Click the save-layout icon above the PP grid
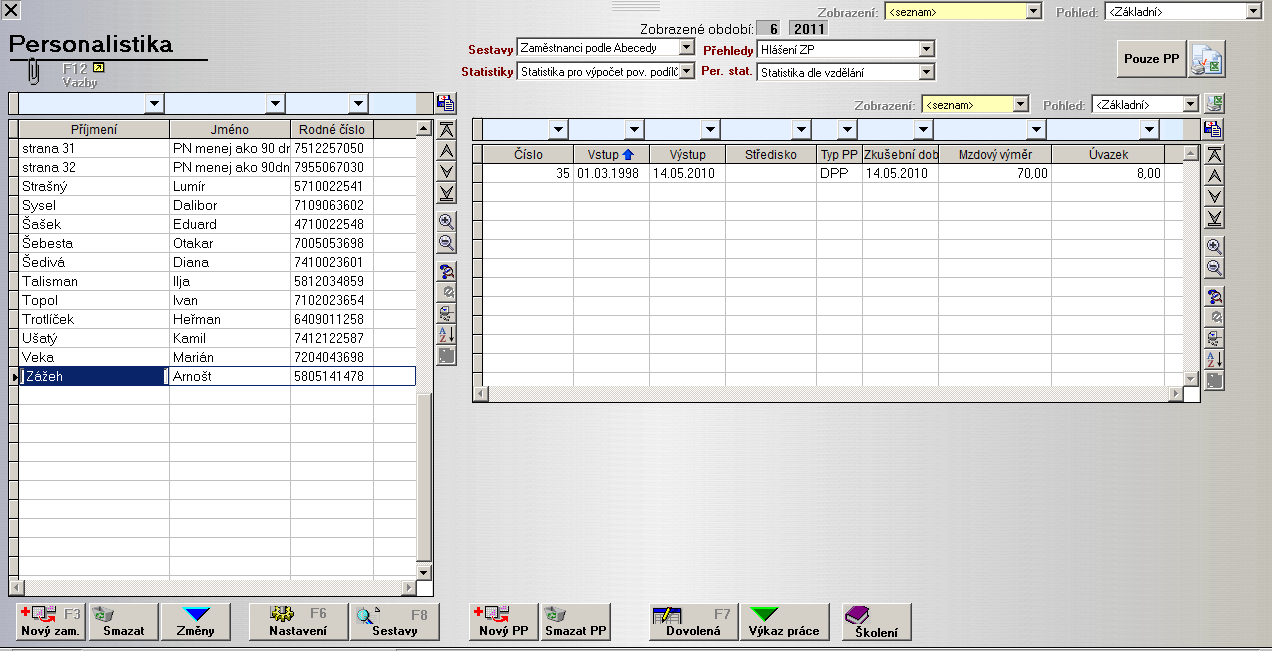 pyautogui.click(x=1214, y=128)
